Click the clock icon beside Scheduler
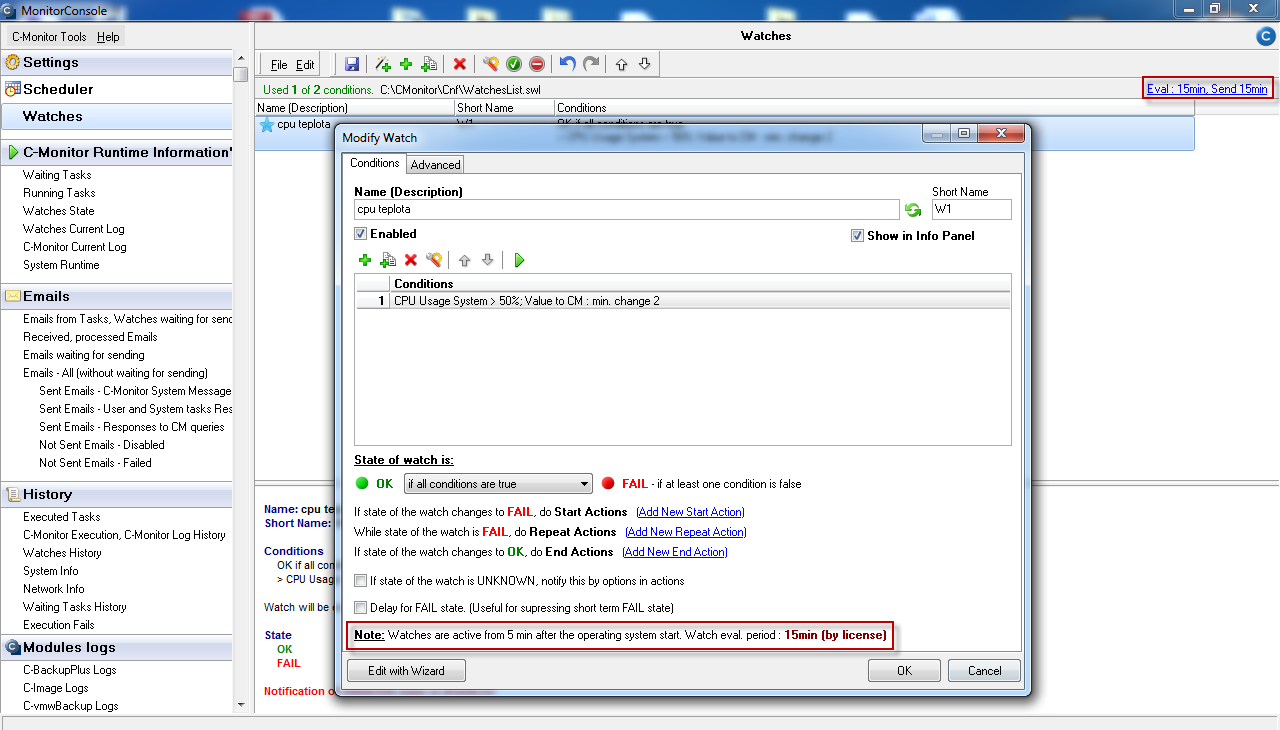The width and height of the screenshot is (1280, 730). (13, 89)
